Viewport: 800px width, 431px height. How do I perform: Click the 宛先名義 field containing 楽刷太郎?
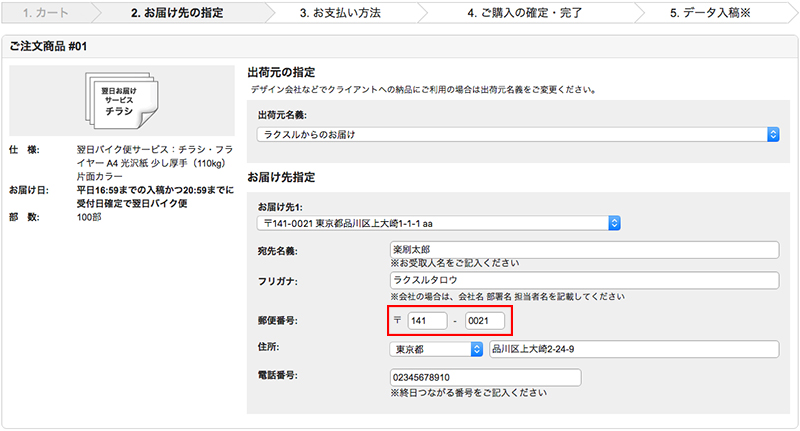[584, 250]
